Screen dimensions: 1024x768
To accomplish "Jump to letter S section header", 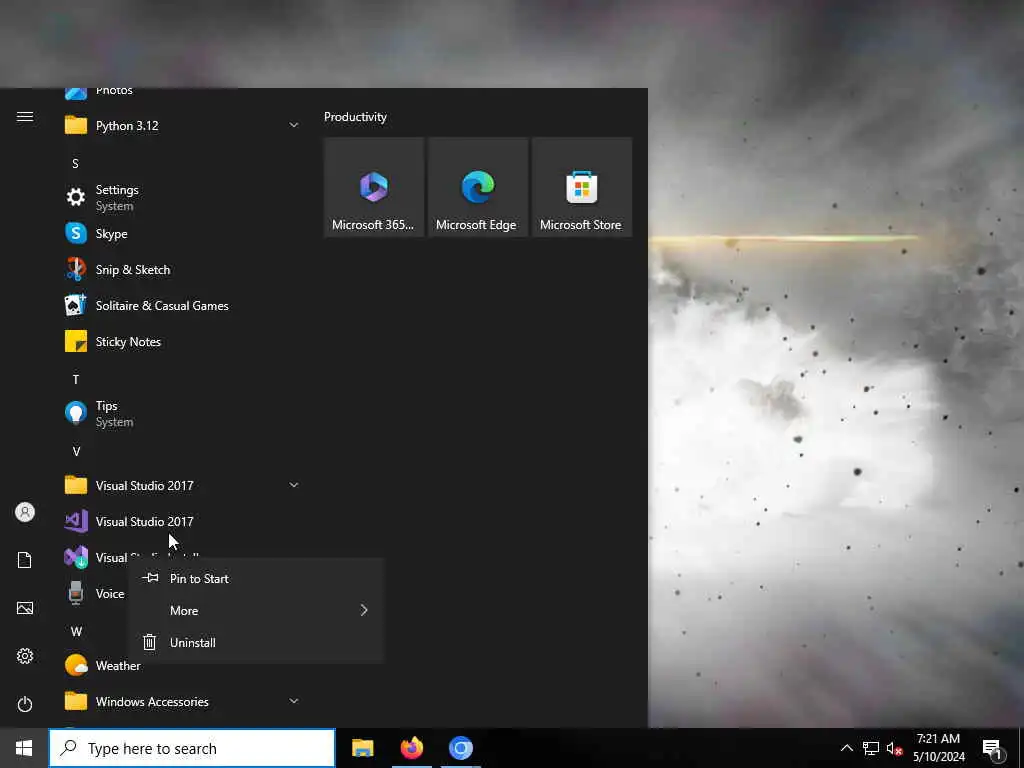I will pos(75,163).
